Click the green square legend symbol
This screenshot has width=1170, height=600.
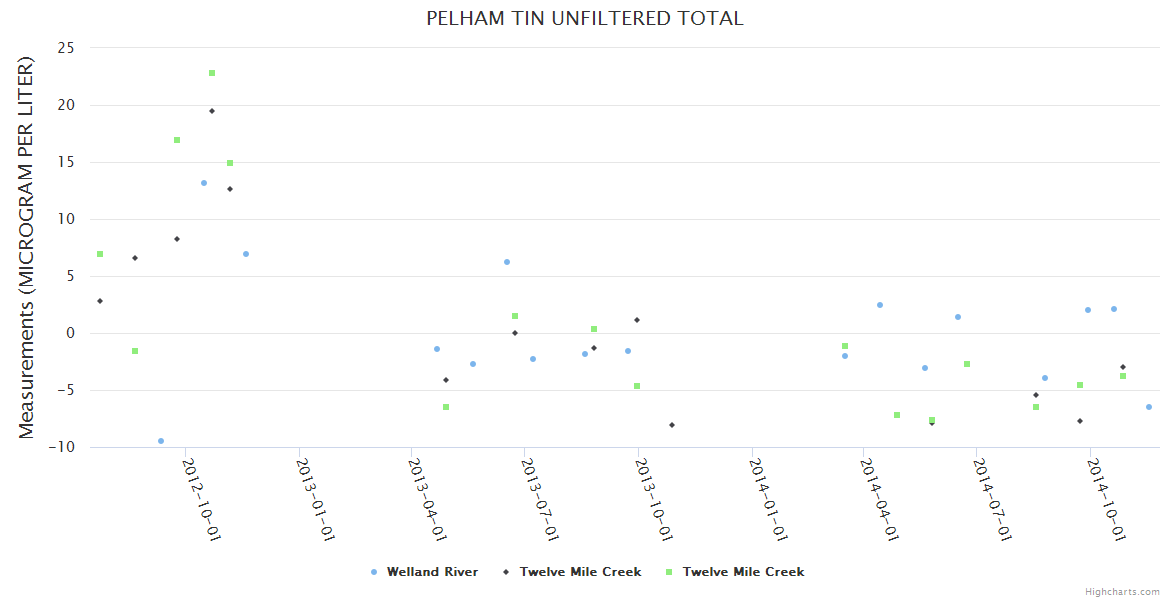coord(670,572)
